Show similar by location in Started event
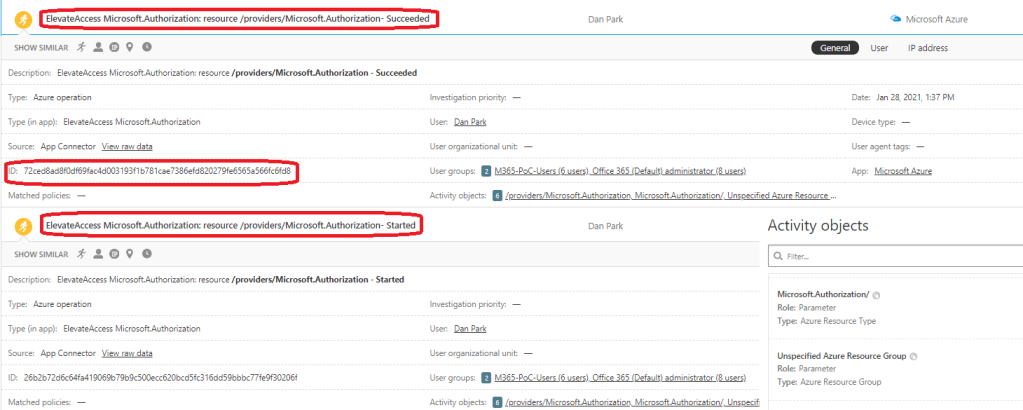The image size is (1023, 410). pos(130,254)
